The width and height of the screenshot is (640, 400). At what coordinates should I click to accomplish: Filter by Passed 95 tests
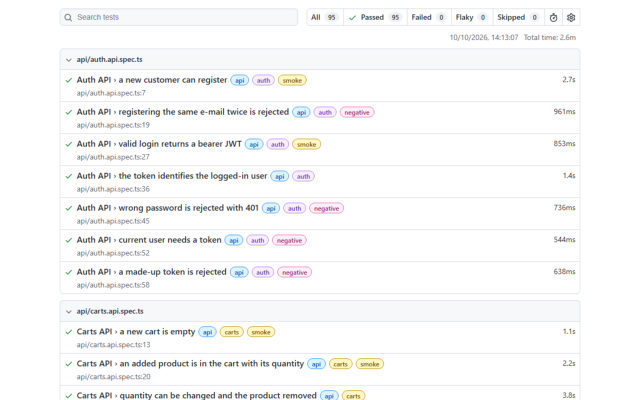[x=375, y=17]
